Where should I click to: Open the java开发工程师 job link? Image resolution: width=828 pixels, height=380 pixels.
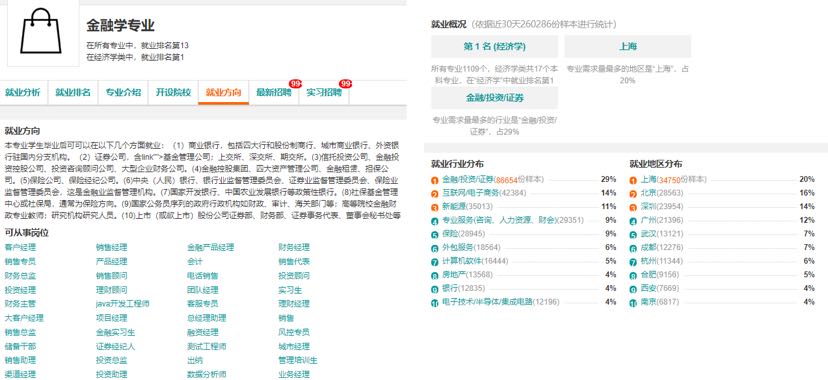pyautogui.click(x=123, y=304)
